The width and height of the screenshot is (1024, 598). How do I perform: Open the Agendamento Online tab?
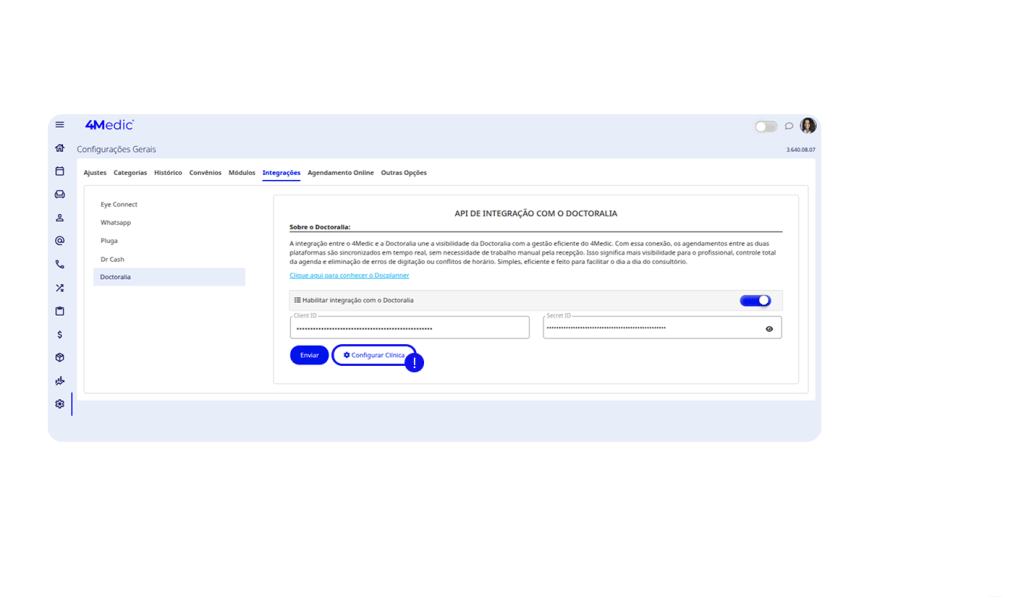340,173
